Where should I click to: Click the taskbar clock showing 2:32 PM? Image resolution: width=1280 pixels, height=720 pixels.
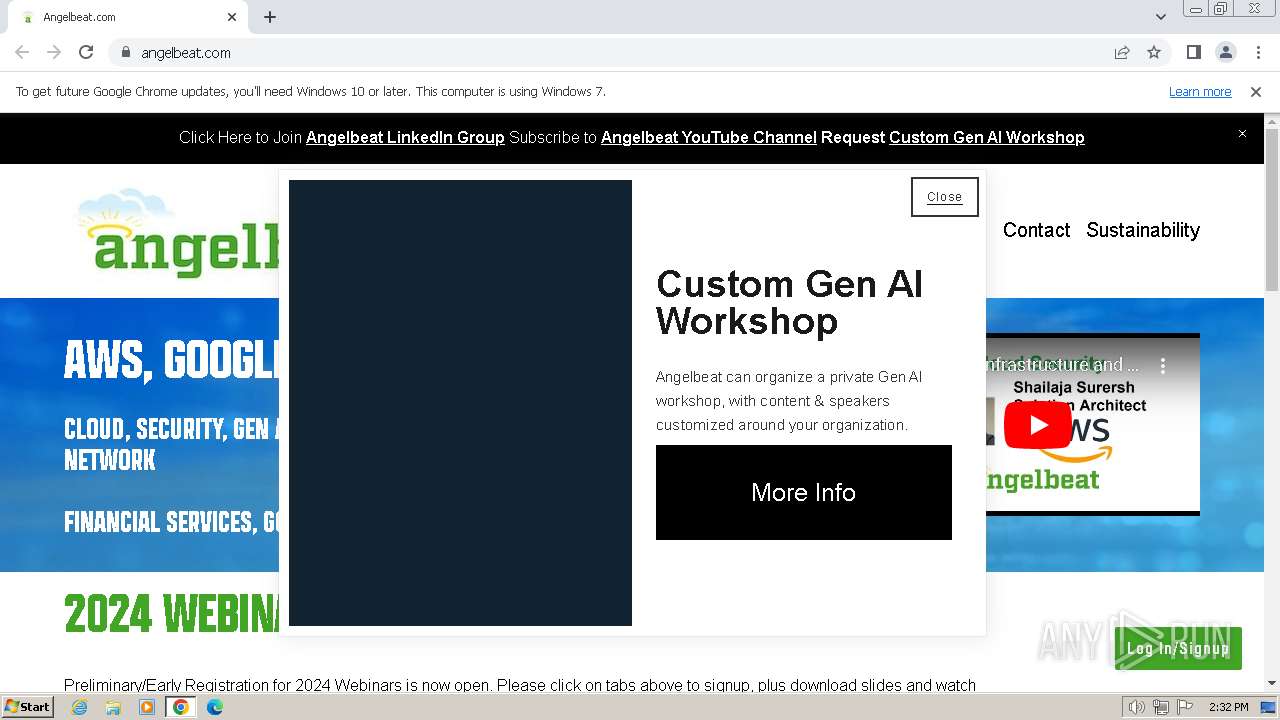[x=1228, y=707]
